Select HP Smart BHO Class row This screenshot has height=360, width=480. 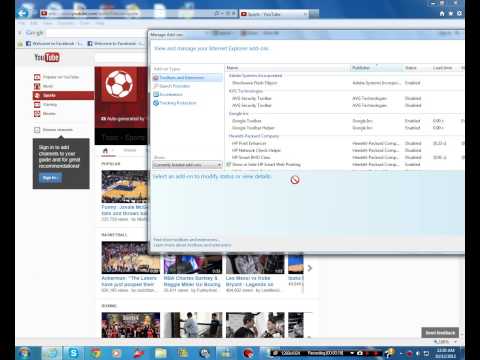point(345,157)
